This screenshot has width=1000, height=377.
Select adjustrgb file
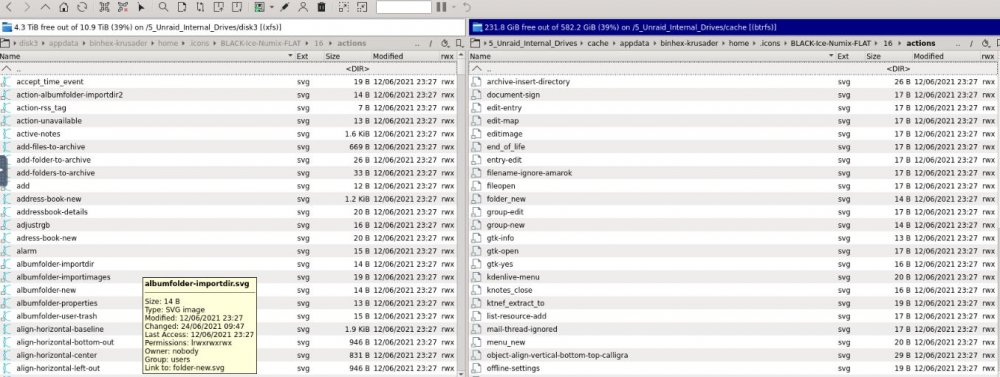pyautogui.click(x=33, y=225)
